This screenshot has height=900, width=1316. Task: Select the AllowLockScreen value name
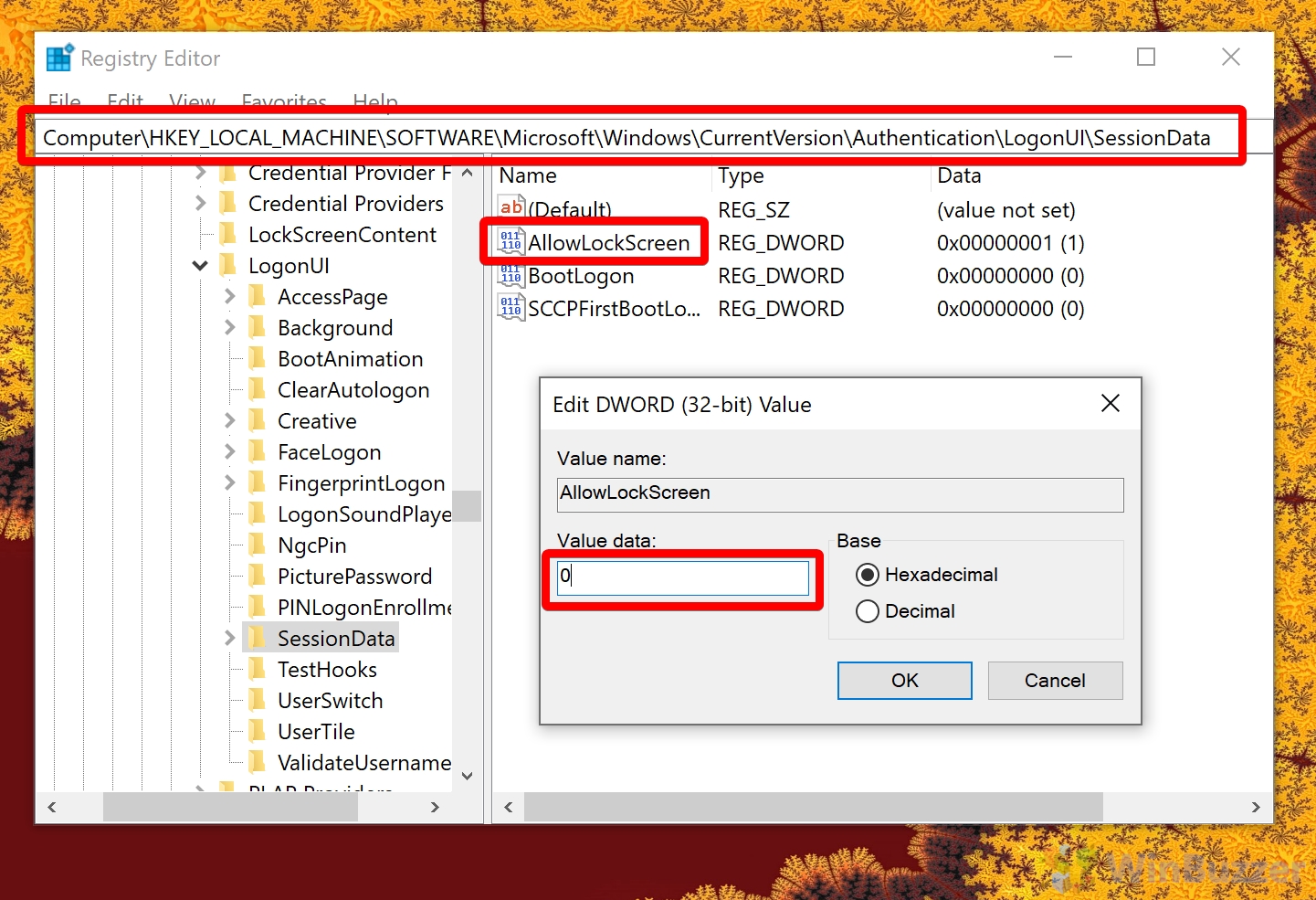(608, 243)
